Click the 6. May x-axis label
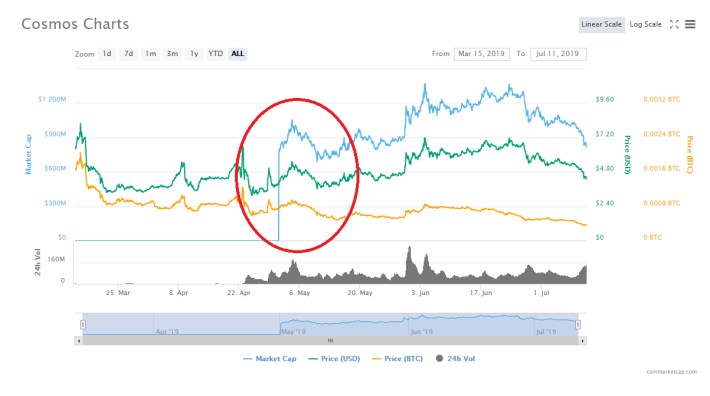This screenshot has width=710, height=396. tap(299, 293)
